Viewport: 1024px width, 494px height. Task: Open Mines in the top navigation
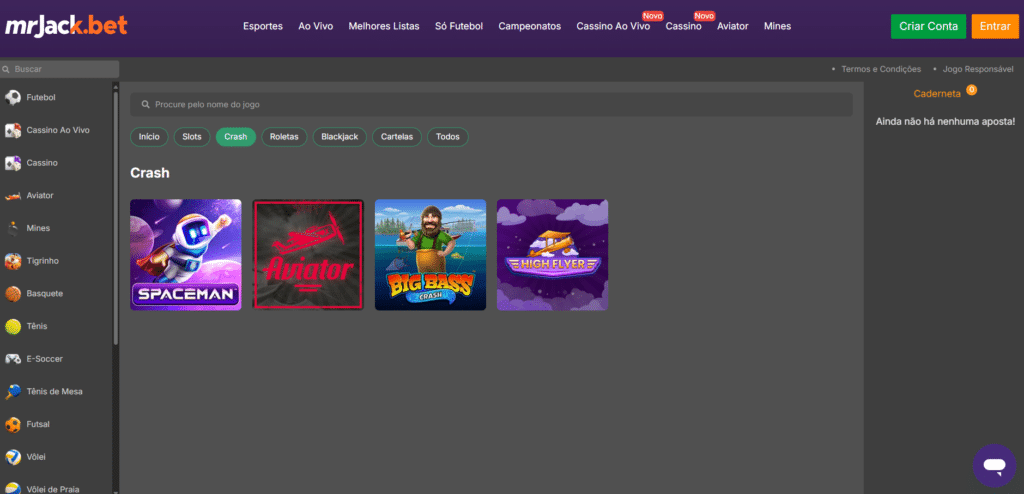coord(777,26)
